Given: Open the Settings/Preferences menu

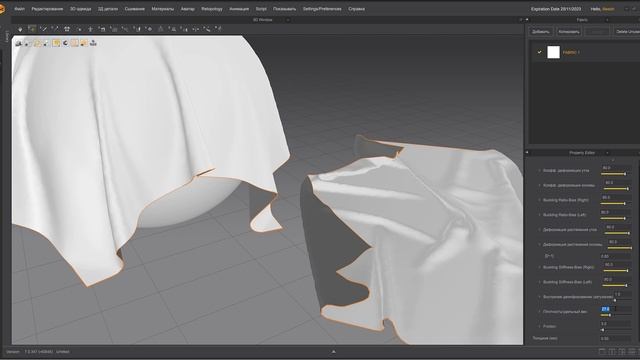Looking at the screenshot, I should click(322, 9).
